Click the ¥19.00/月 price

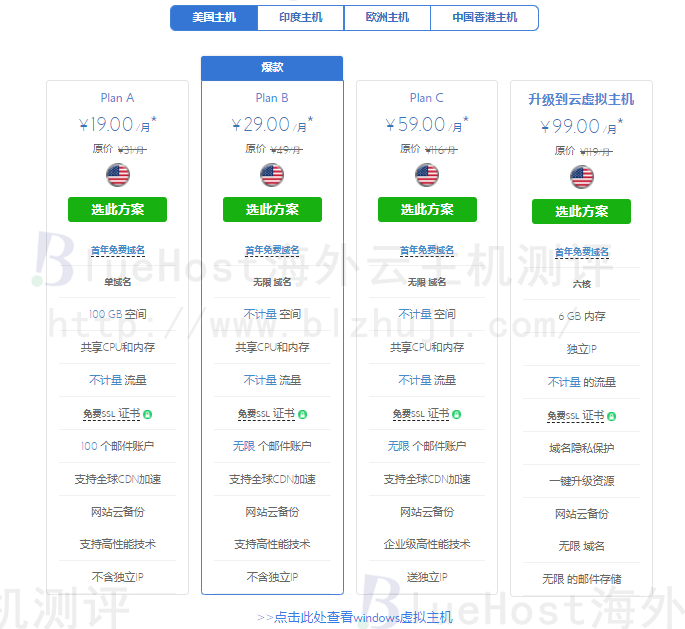(x=118, y=124)
